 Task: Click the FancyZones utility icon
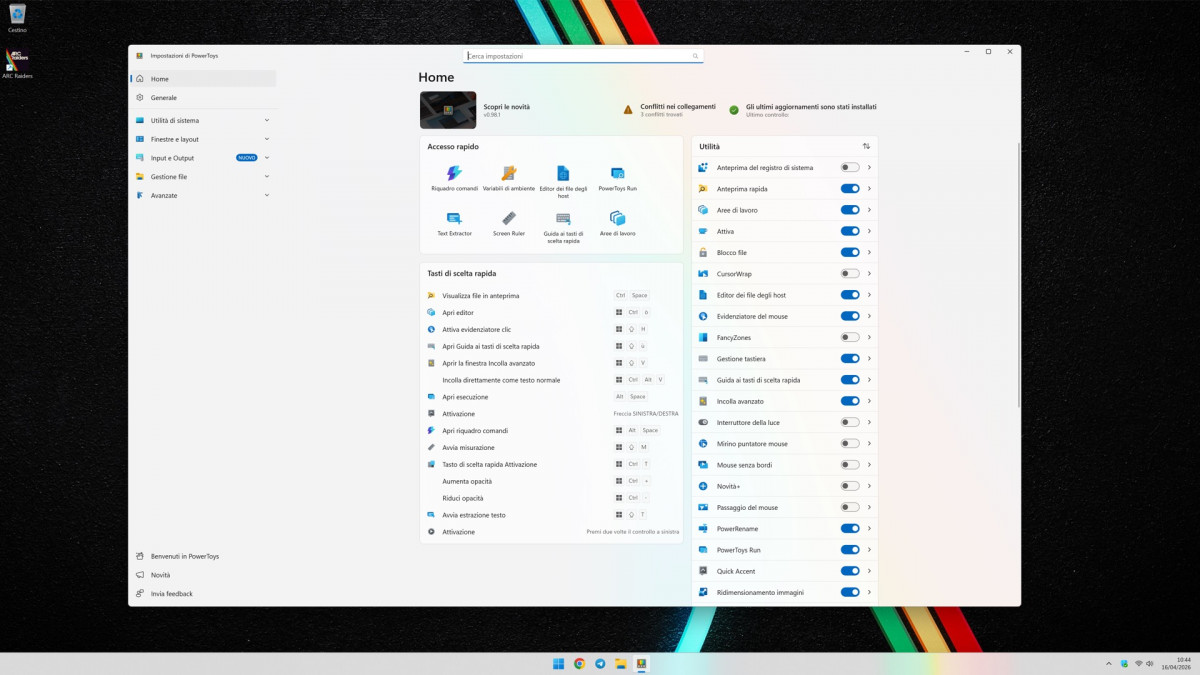coord(704,337)
